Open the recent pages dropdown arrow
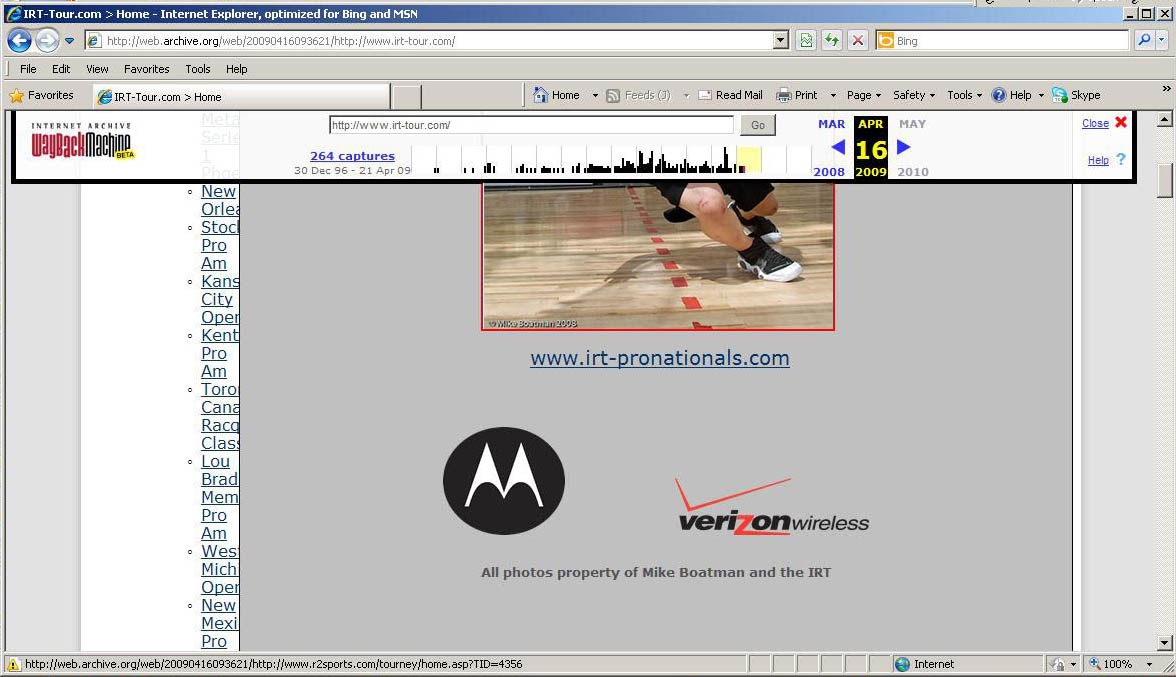Image resolution: width=1176 pixels, height=677 pixels. click(69, 40)
